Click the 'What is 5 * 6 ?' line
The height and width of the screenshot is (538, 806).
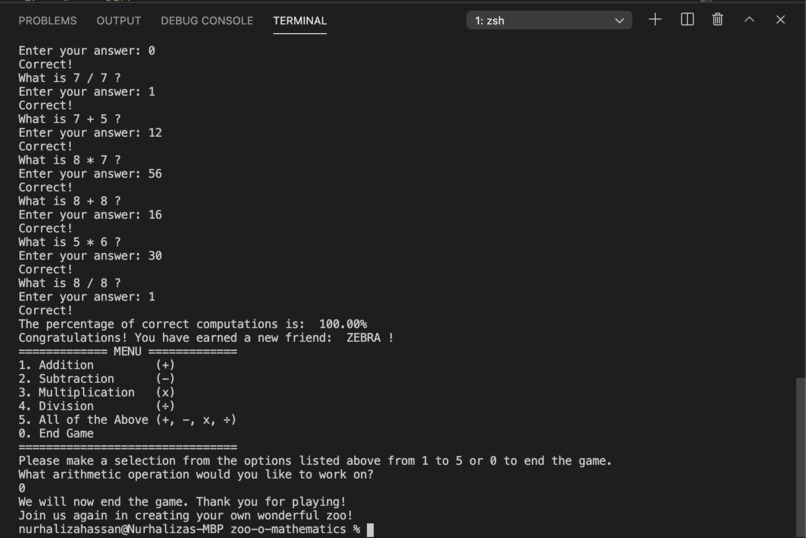click(x=69, y=242)
